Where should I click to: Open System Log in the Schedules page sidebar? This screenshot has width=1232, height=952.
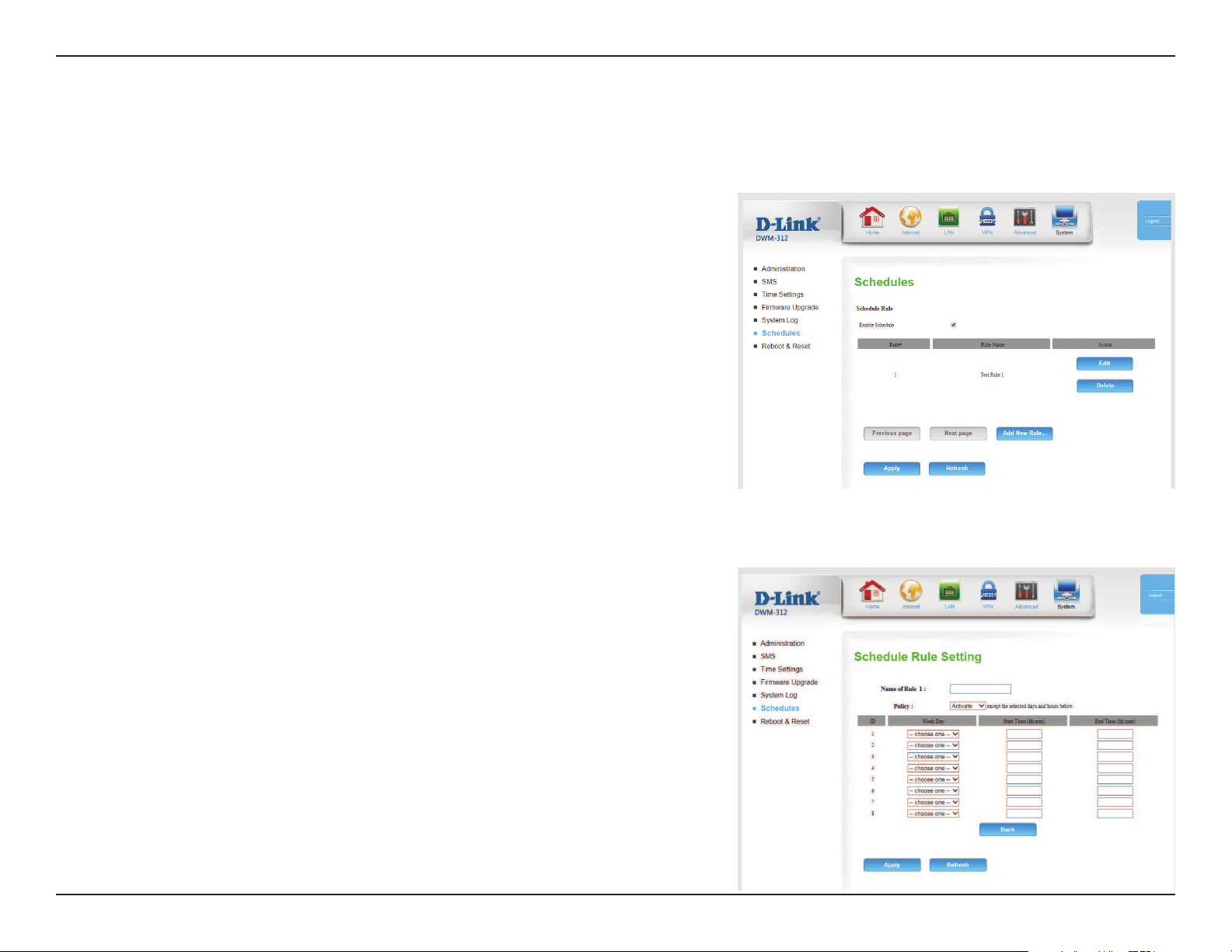(x=780, y=320)
